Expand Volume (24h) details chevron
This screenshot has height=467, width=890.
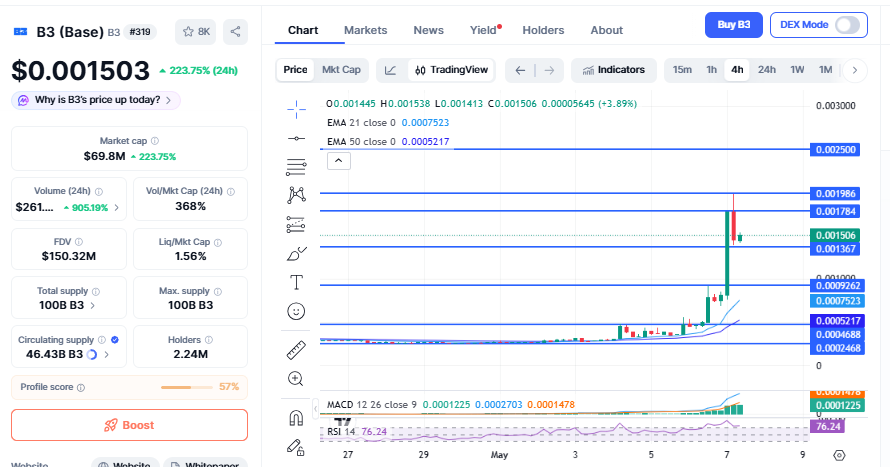(x=117, y=208)
